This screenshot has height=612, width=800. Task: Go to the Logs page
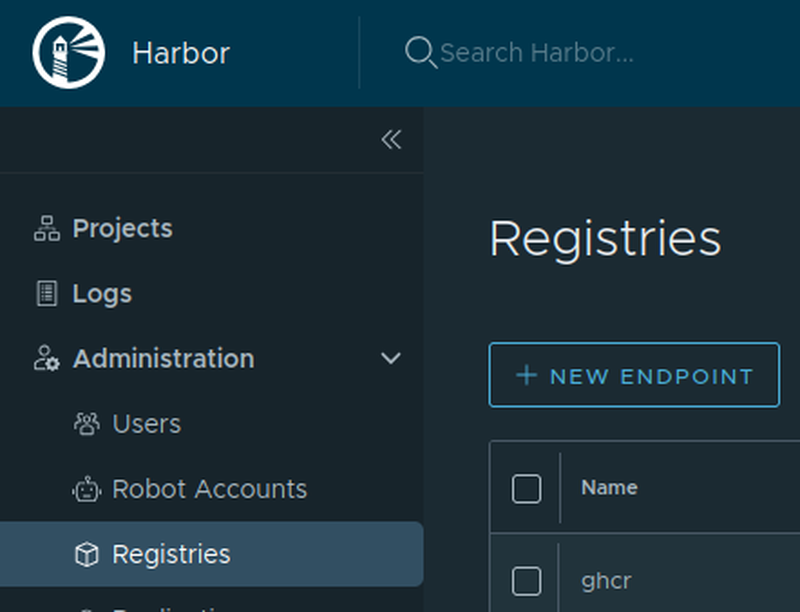[102, 294]
